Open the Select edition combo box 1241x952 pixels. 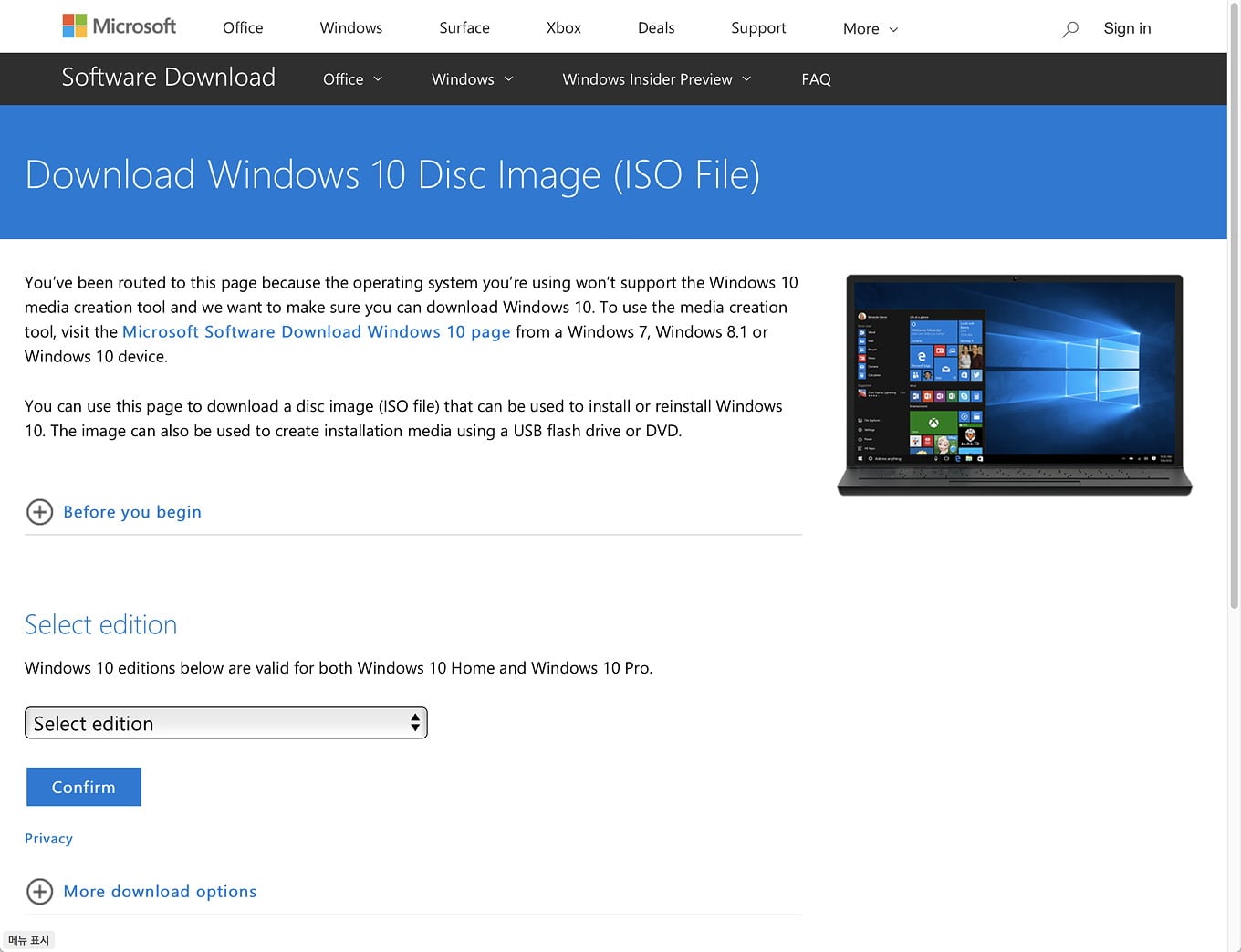point(226,723)
